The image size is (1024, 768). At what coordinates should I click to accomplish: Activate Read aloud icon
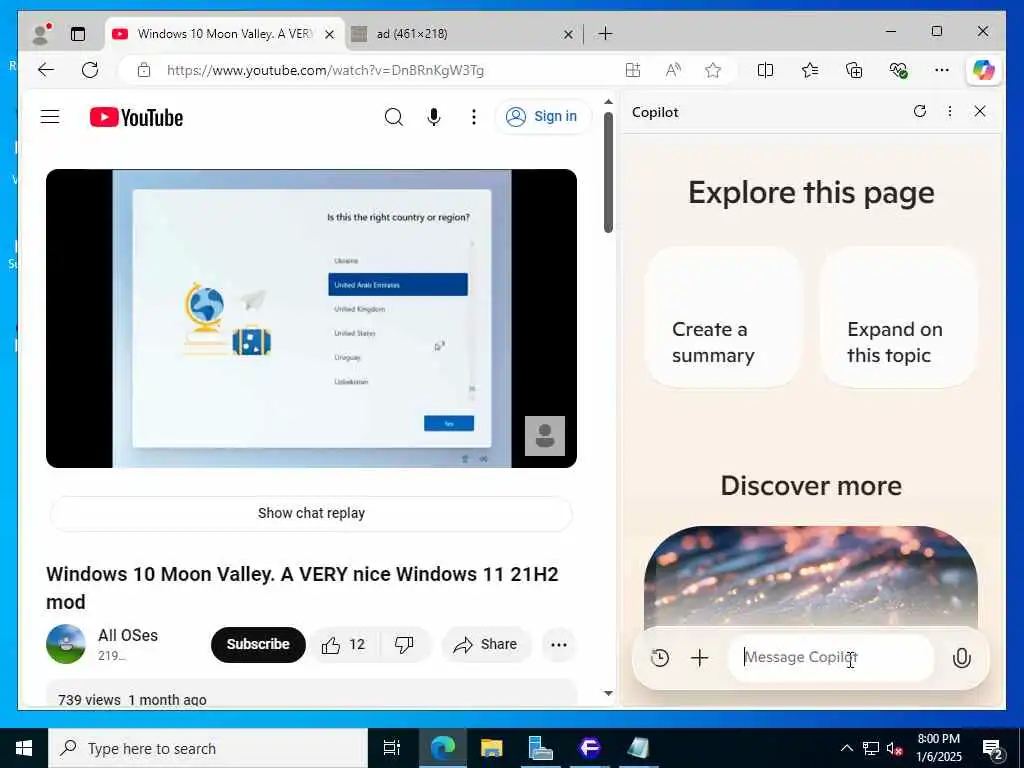[x=673, y=70]
